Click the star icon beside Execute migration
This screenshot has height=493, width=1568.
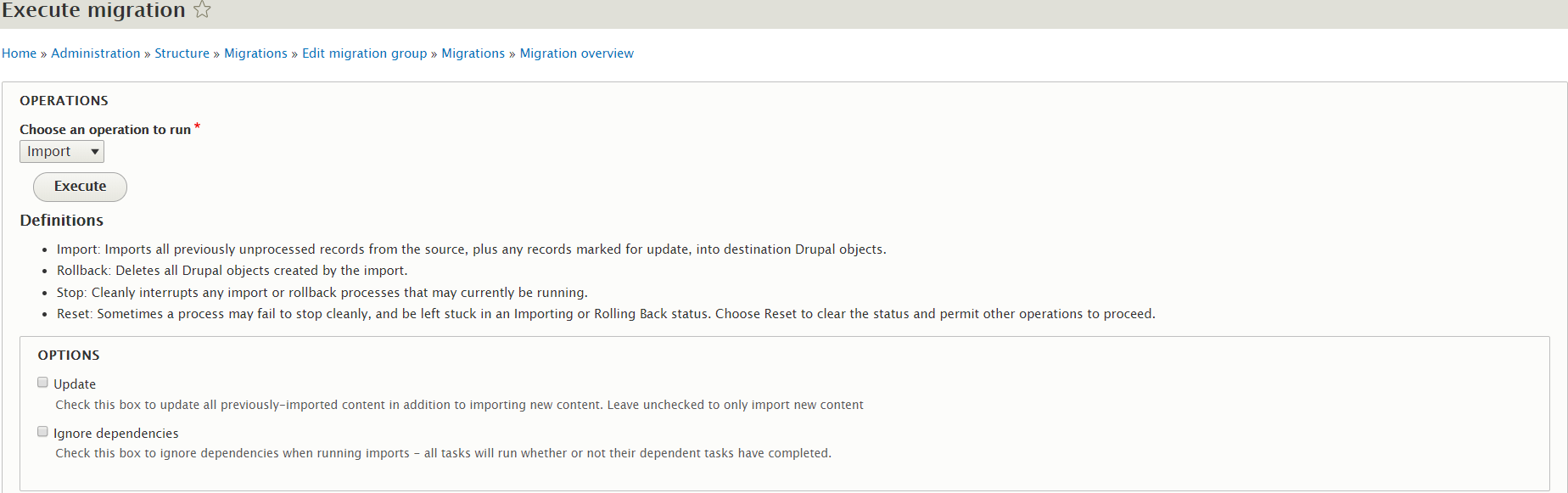(202, 9)
